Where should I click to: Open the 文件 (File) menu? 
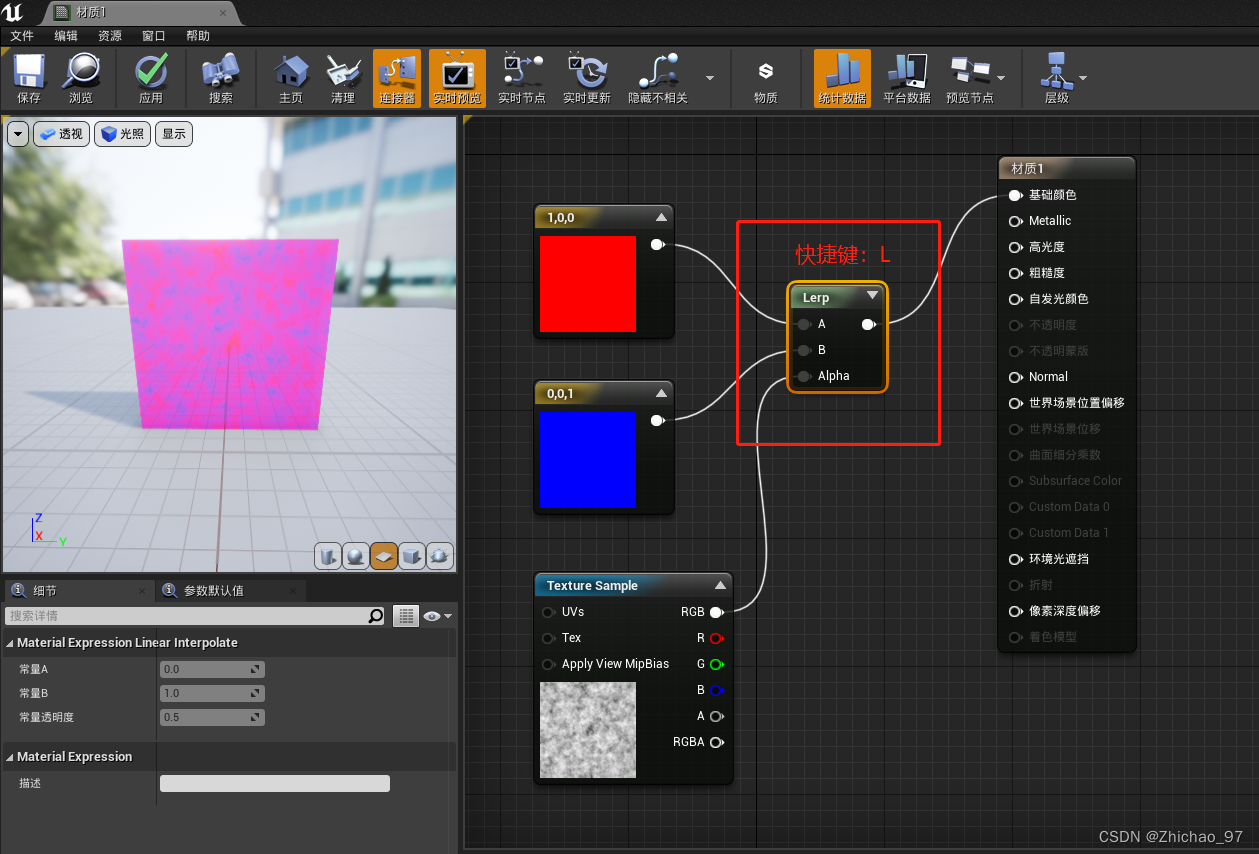click(23, 35)
